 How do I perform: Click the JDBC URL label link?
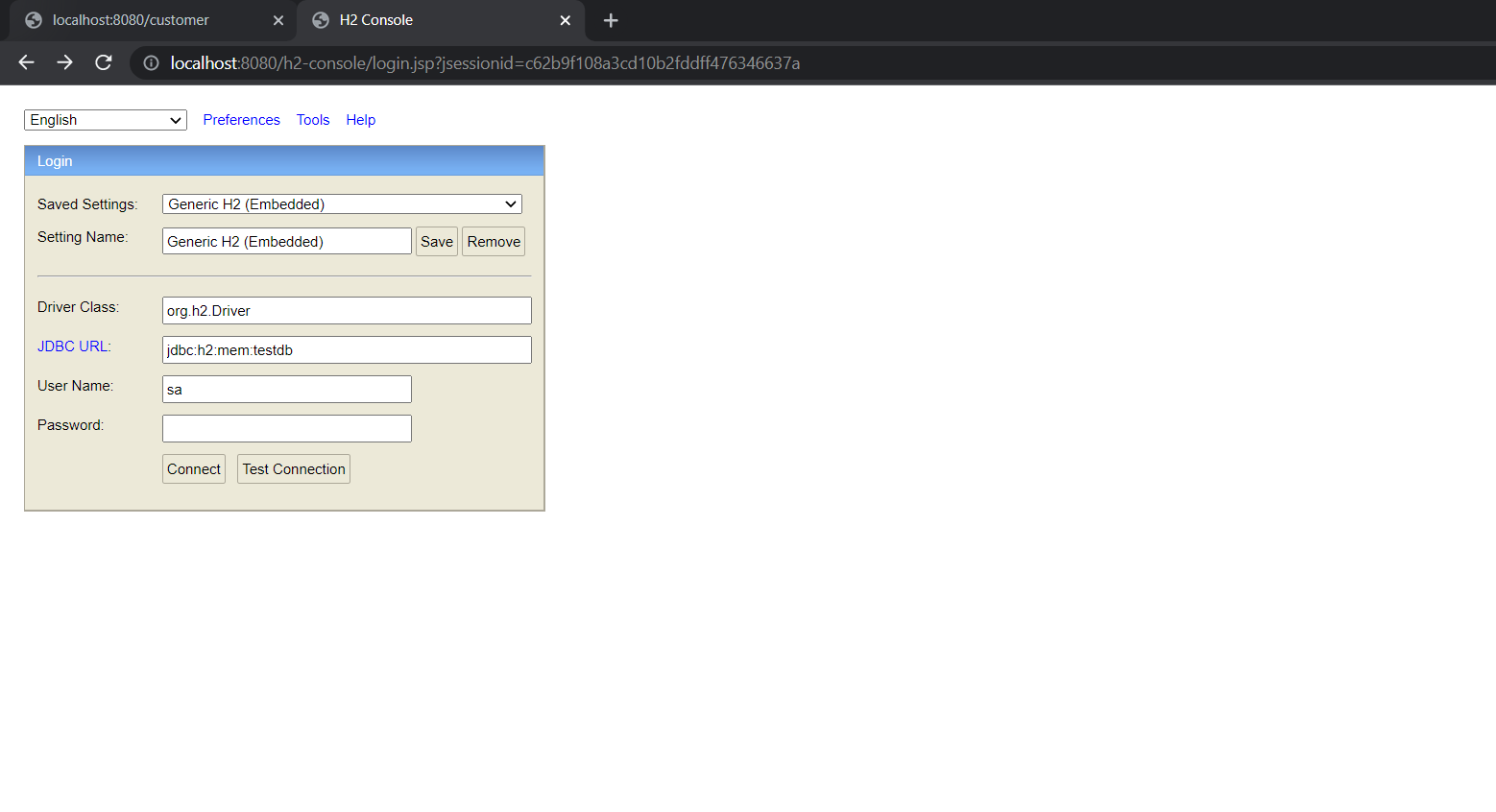[x=73, y=346]
